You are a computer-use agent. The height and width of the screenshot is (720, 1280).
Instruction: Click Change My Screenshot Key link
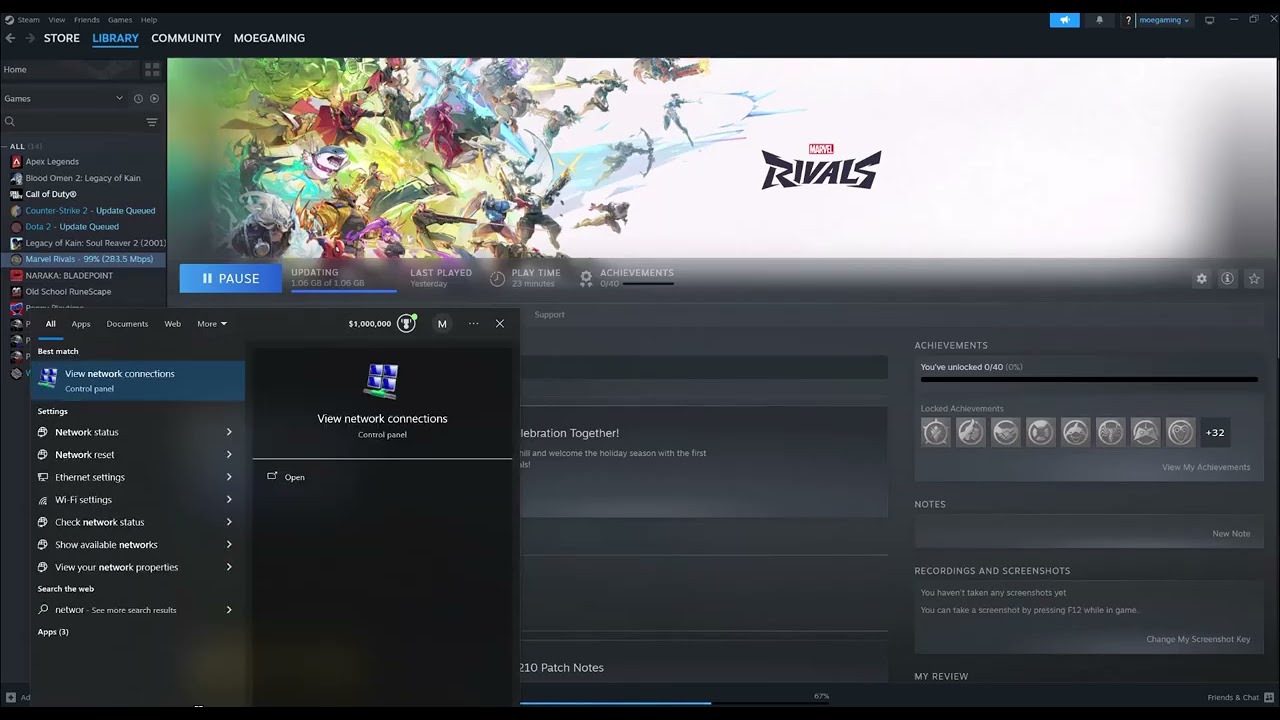click(x=1198, y=640)
